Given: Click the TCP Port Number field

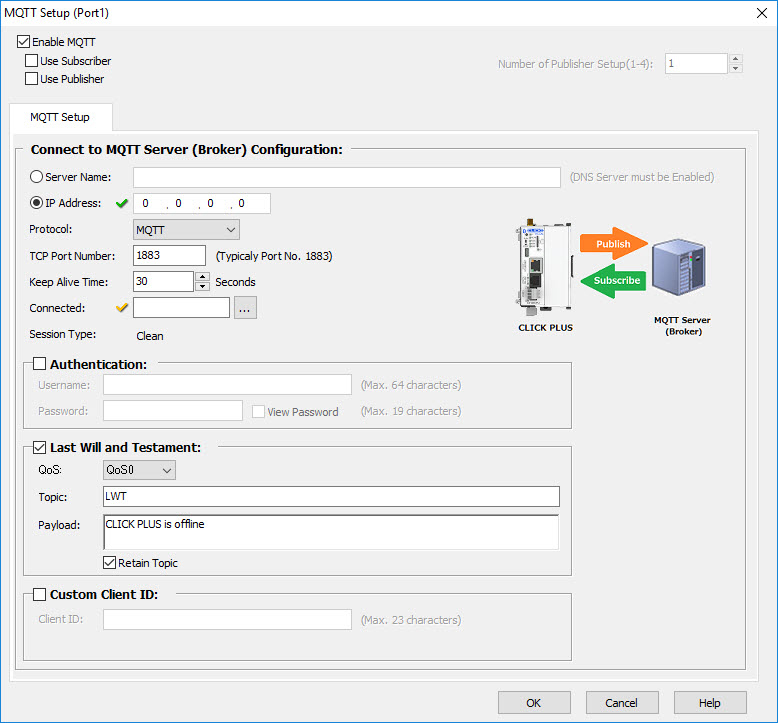Looking at the screenshot, I should click(x=169, y=256).
